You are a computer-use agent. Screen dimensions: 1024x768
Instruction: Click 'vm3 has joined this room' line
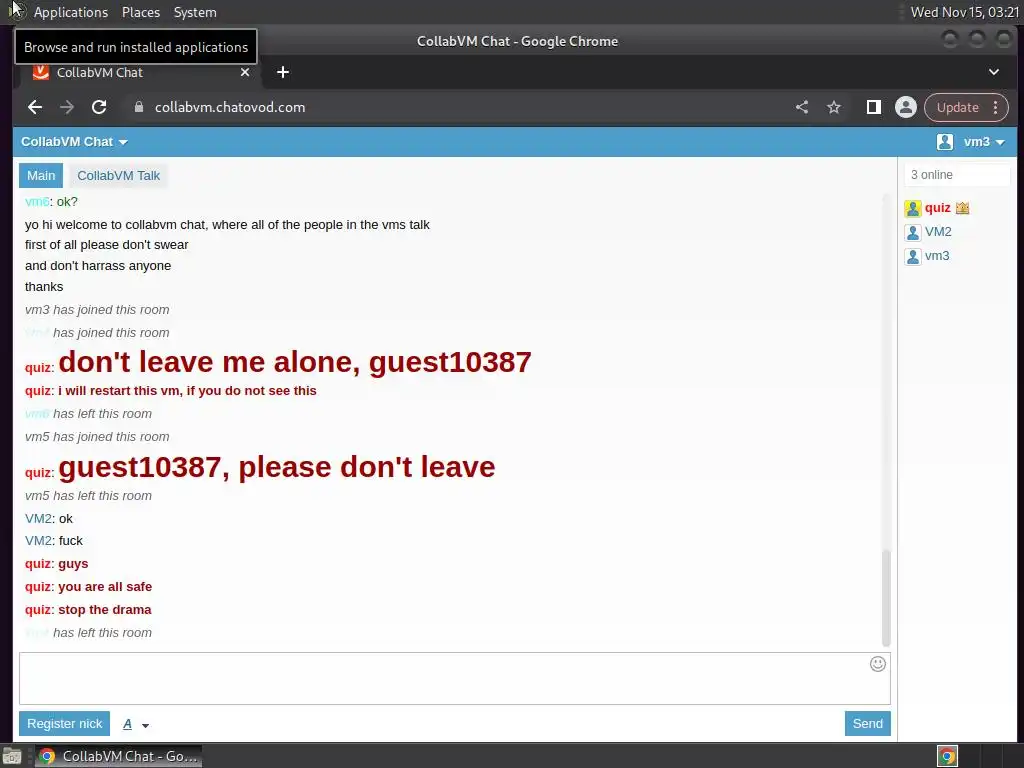pyautogui.click(x=97, y=310)
